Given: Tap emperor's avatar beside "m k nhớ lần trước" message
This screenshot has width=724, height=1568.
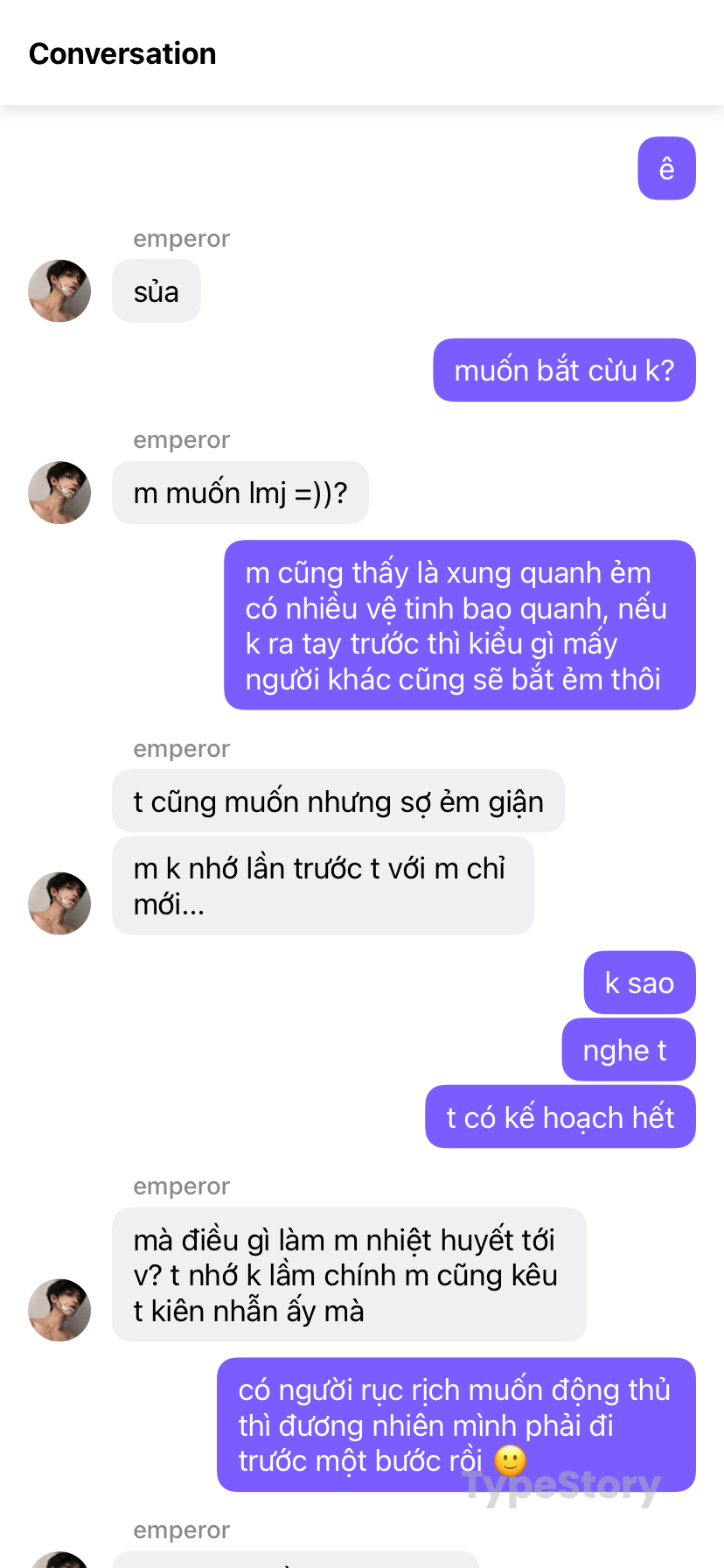Looking at the screenshot, I should pos(59,903).
